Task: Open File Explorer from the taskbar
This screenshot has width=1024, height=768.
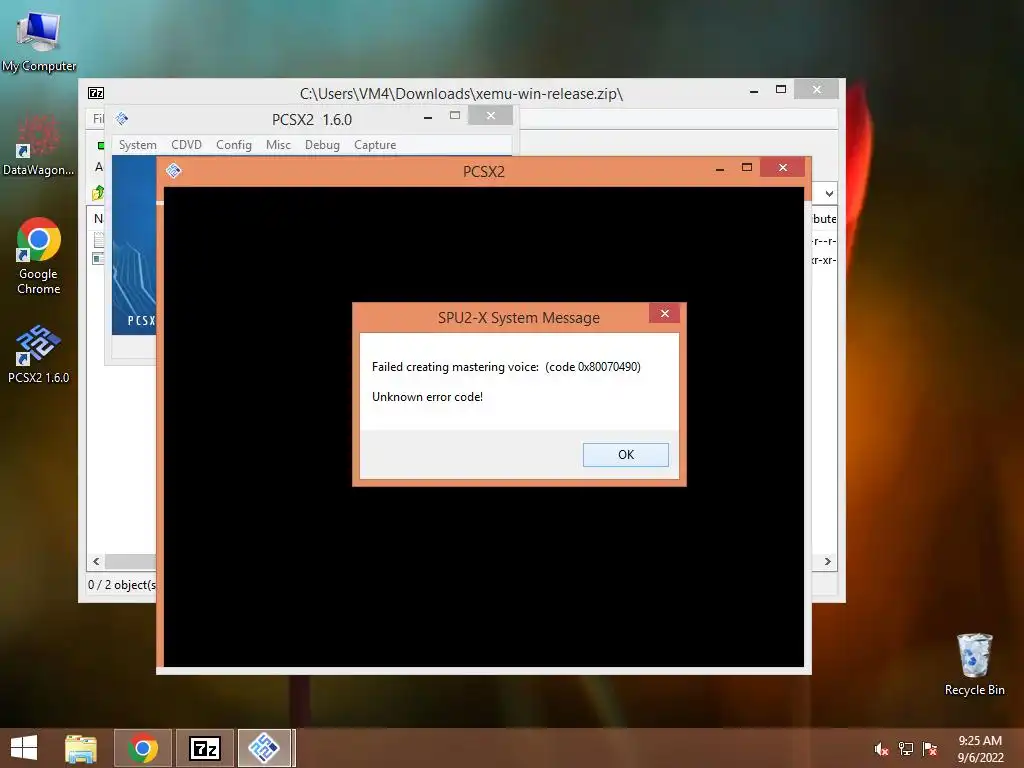Action: [x=81, y=748]
